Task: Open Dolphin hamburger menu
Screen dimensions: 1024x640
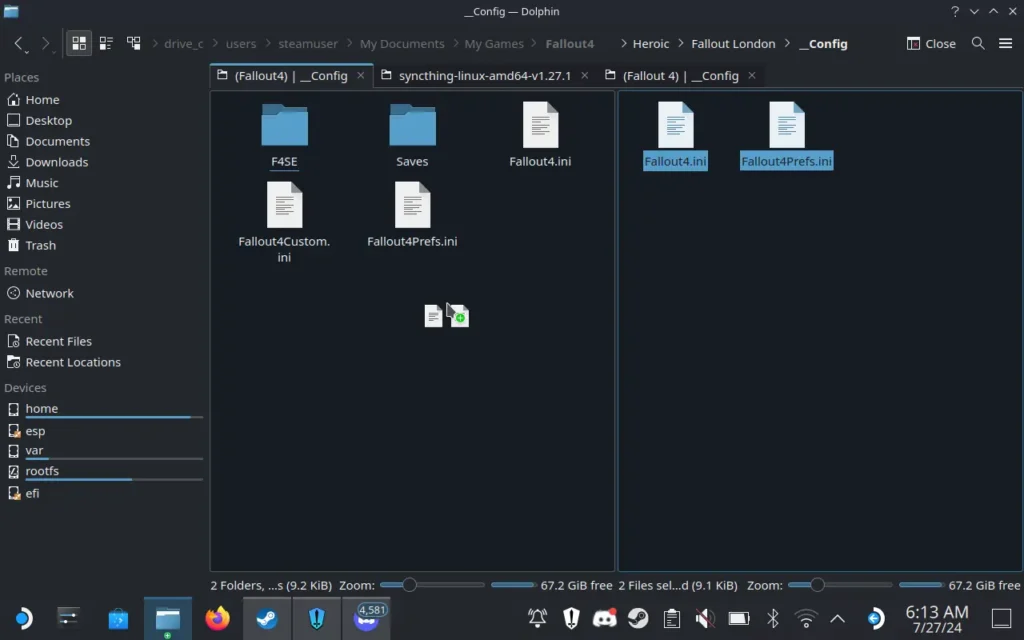Action: 1005,44
